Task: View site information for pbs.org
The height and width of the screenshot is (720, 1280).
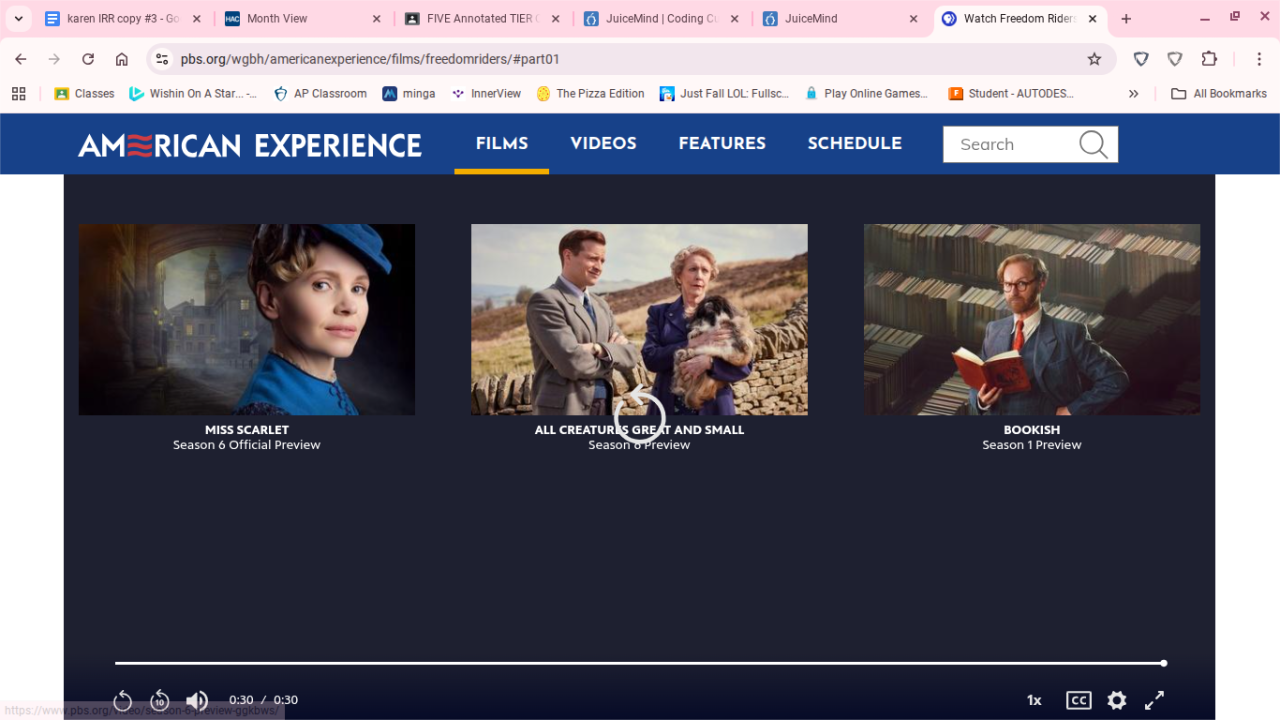Action: (x=163, y=59)
